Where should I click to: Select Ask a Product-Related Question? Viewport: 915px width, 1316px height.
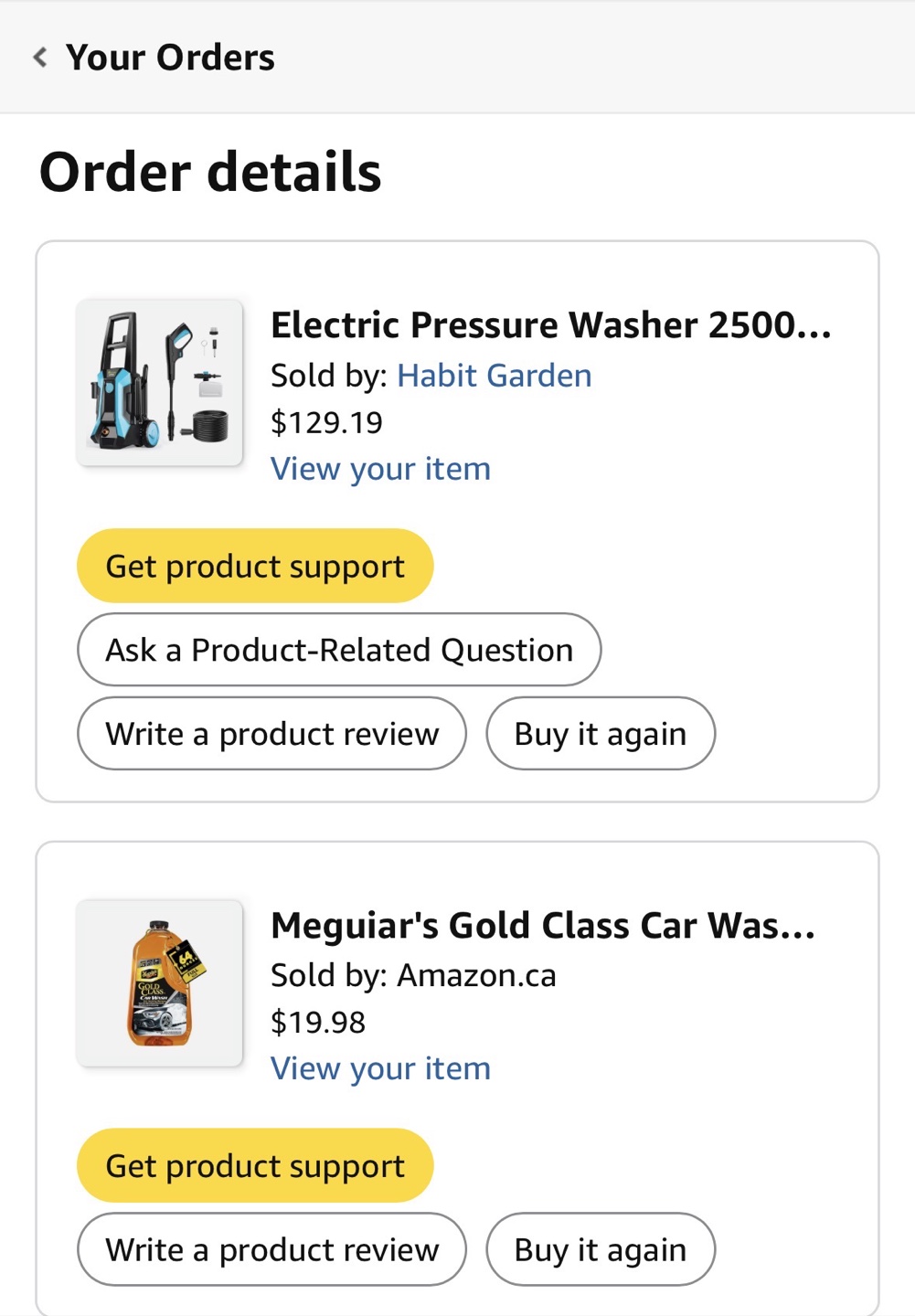pos(339,650)
